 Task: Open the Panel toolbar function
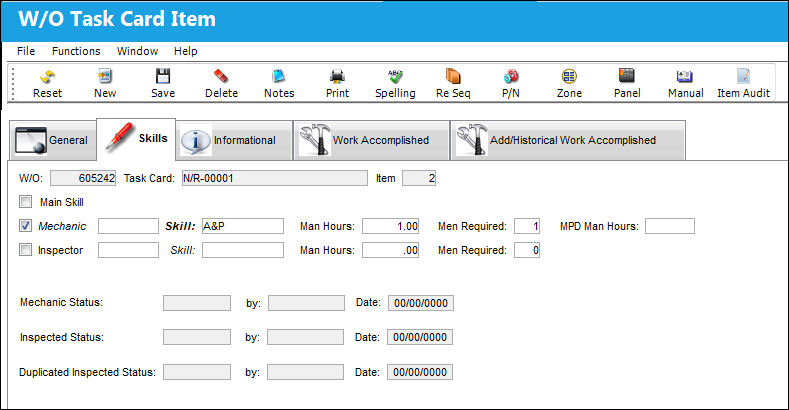pos(627,84)
